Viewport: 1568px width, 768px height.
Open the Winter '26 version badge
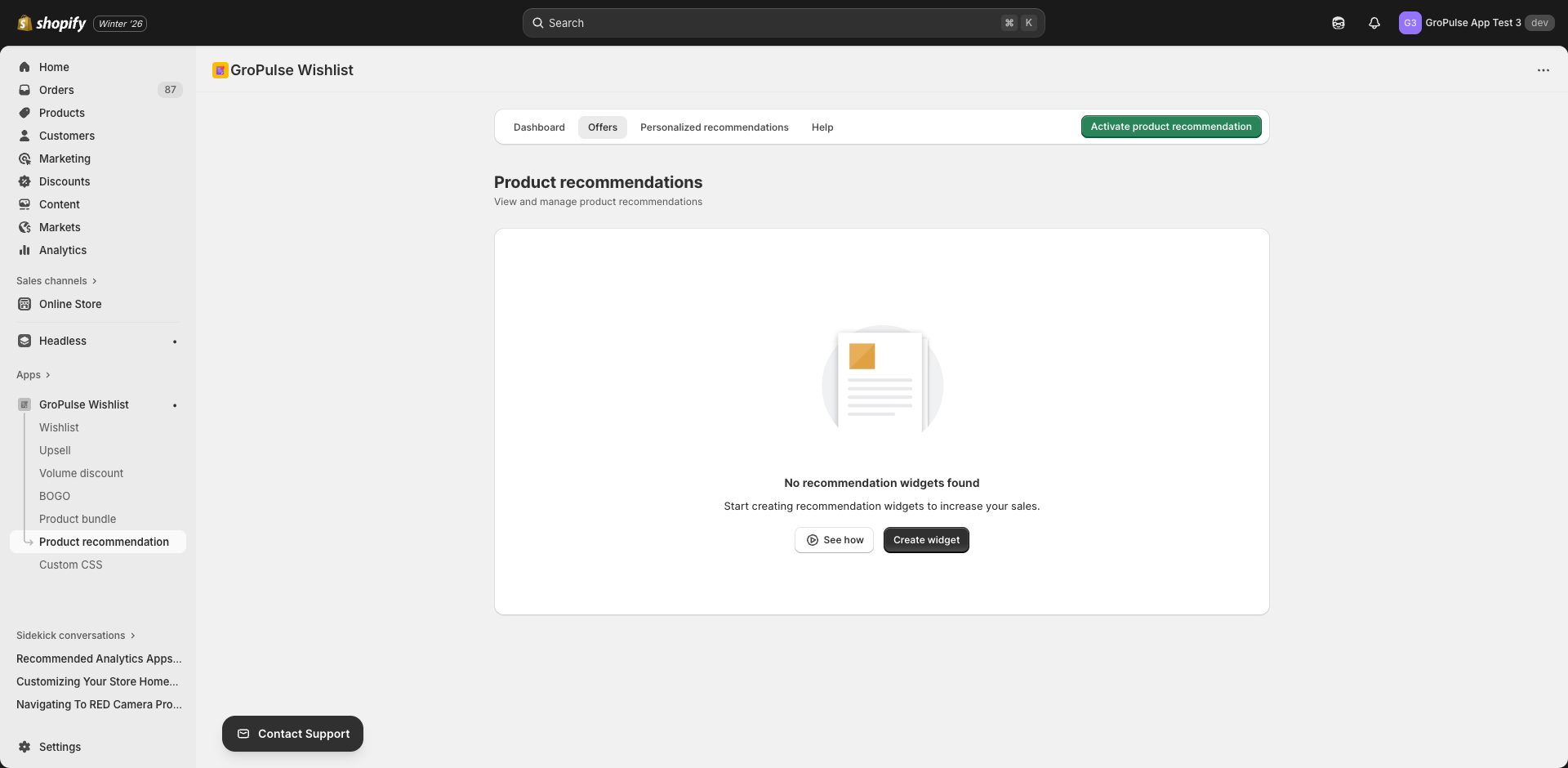119,23
